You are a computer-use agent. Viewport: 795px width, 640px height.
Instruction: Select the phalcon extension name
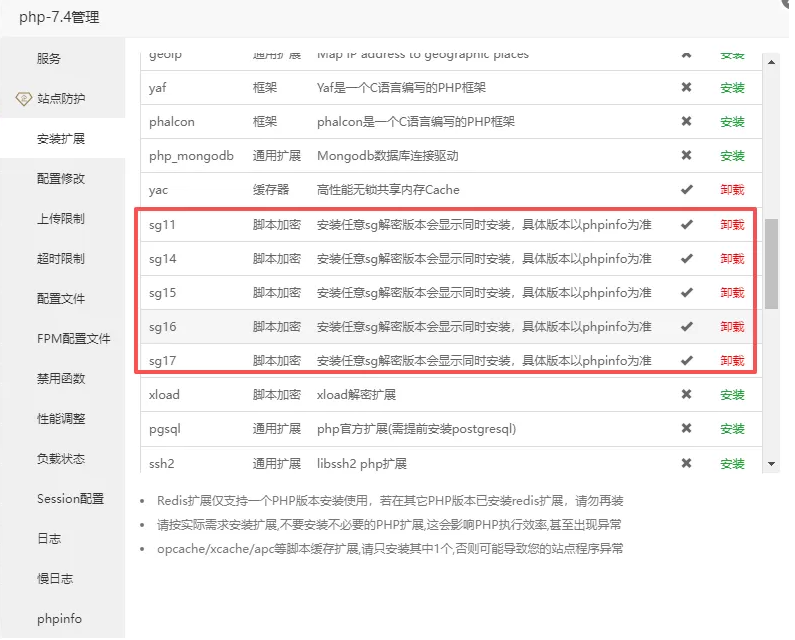pyautogui.click(x=172, y=122)
